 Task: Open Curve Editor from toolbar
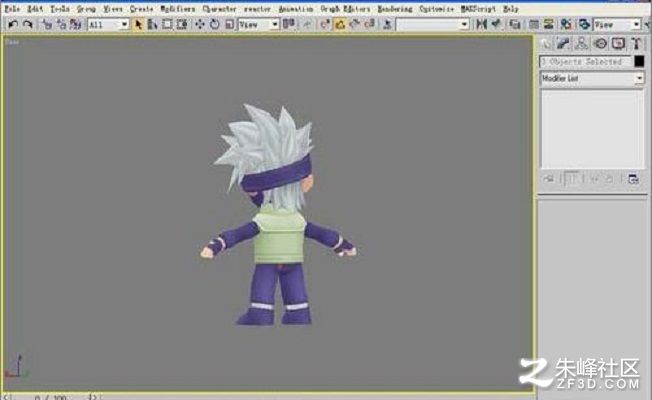[534, 25]
